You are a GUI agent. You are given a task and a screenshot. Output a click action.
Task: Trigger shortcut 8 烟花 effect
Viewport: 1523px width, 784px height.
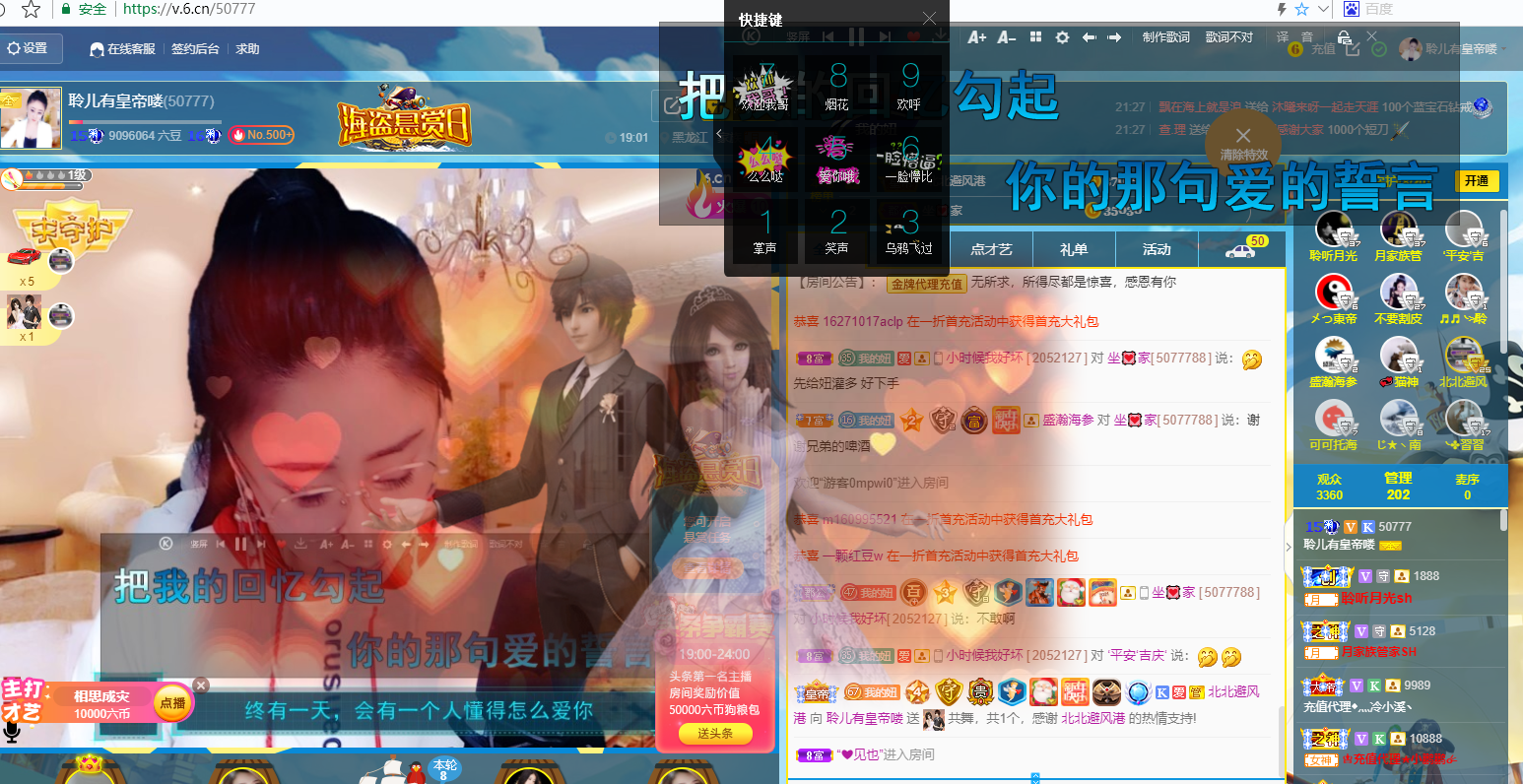pos(837,86)
